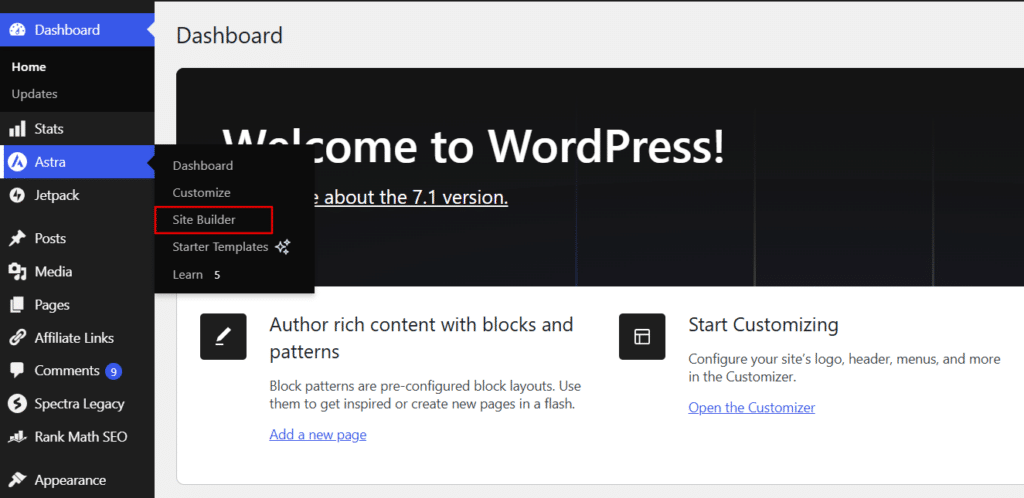
Task: Click the Add a new page link
Action: click(317, 435)
